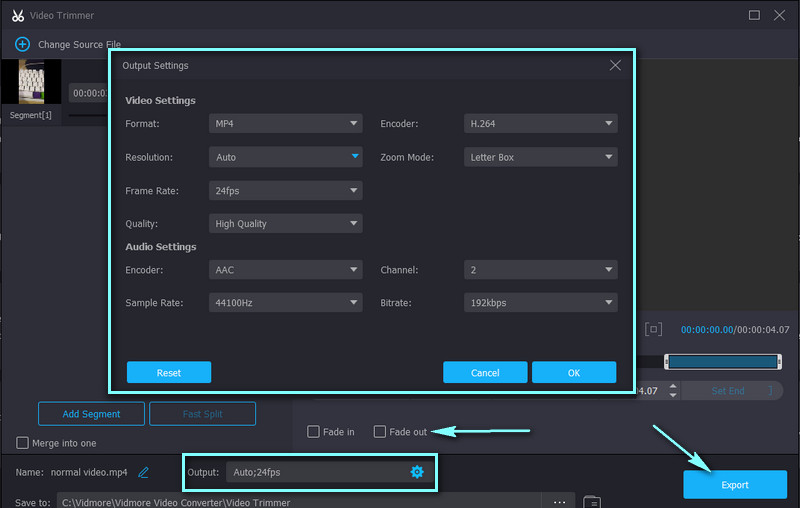Select the Segment[1] video thumbnail
This screenshot has height=508, width=800.
[31, 82]
